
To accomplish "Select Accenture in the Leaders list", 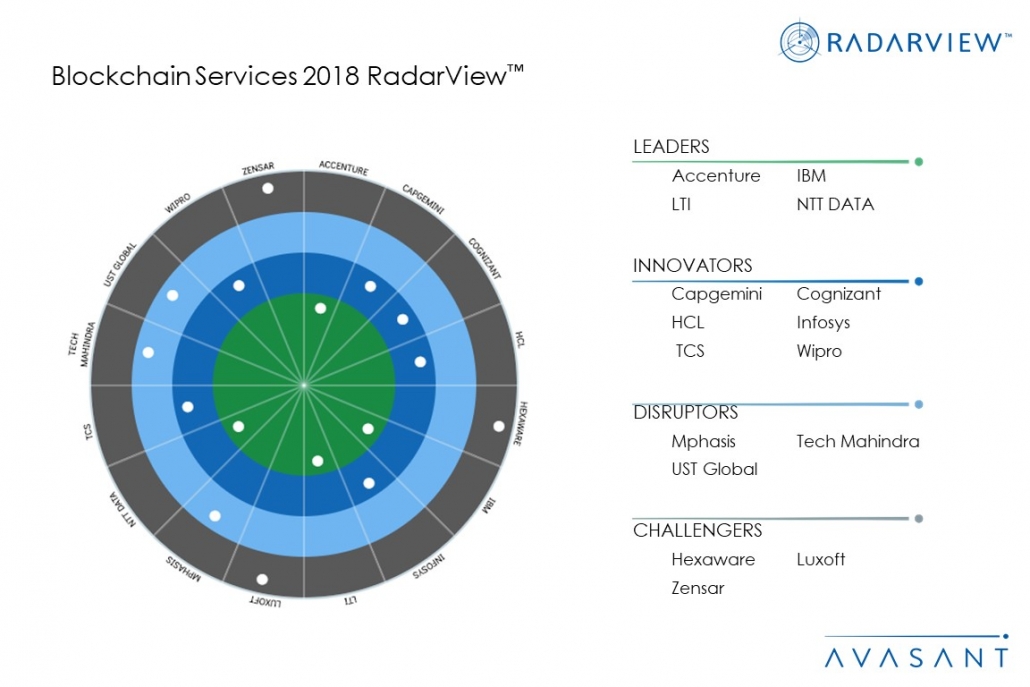I will click(716, 176).
